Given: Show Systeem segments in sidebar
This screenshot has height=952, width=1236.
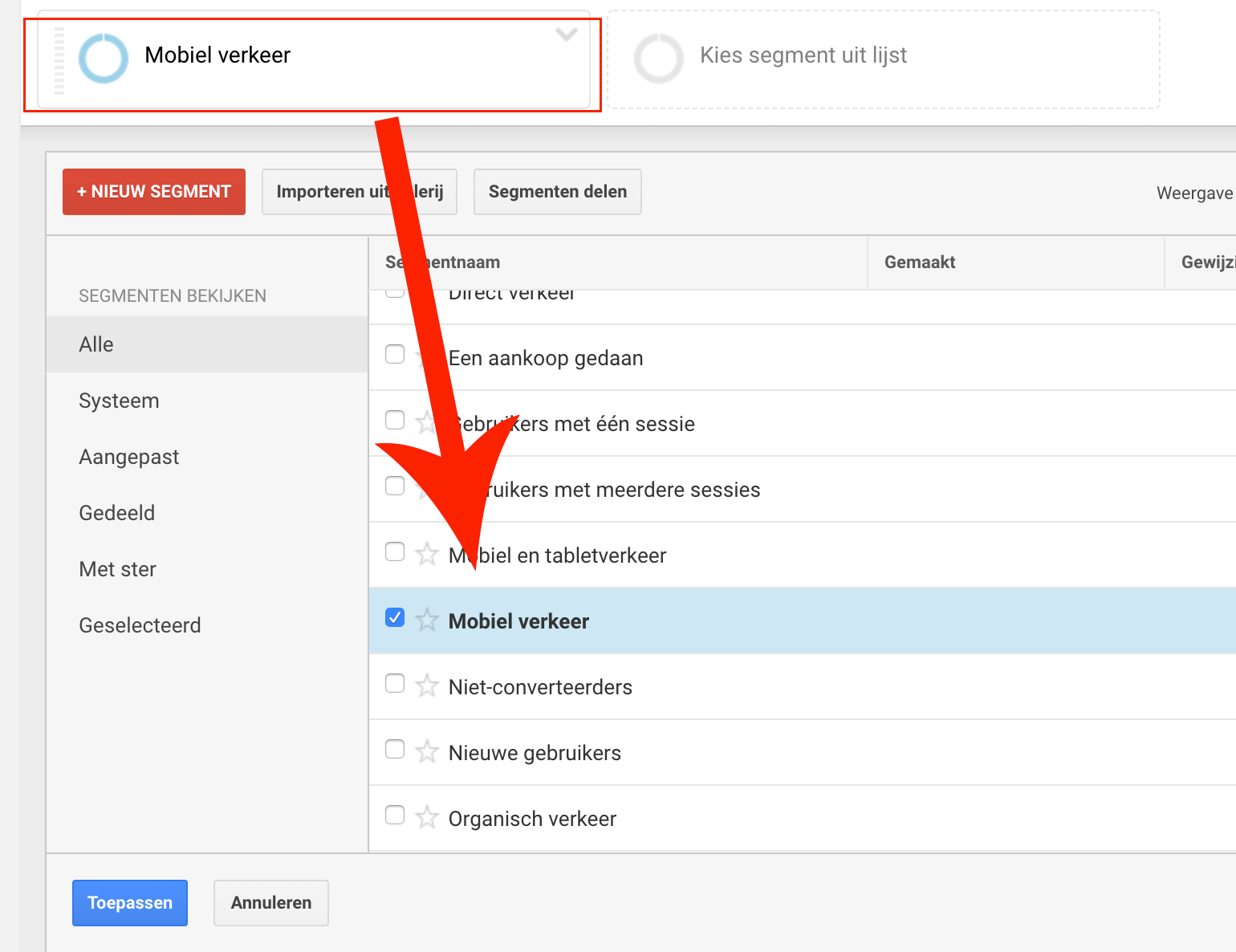Looking at the screenshot, I should (x=119, y=401).
